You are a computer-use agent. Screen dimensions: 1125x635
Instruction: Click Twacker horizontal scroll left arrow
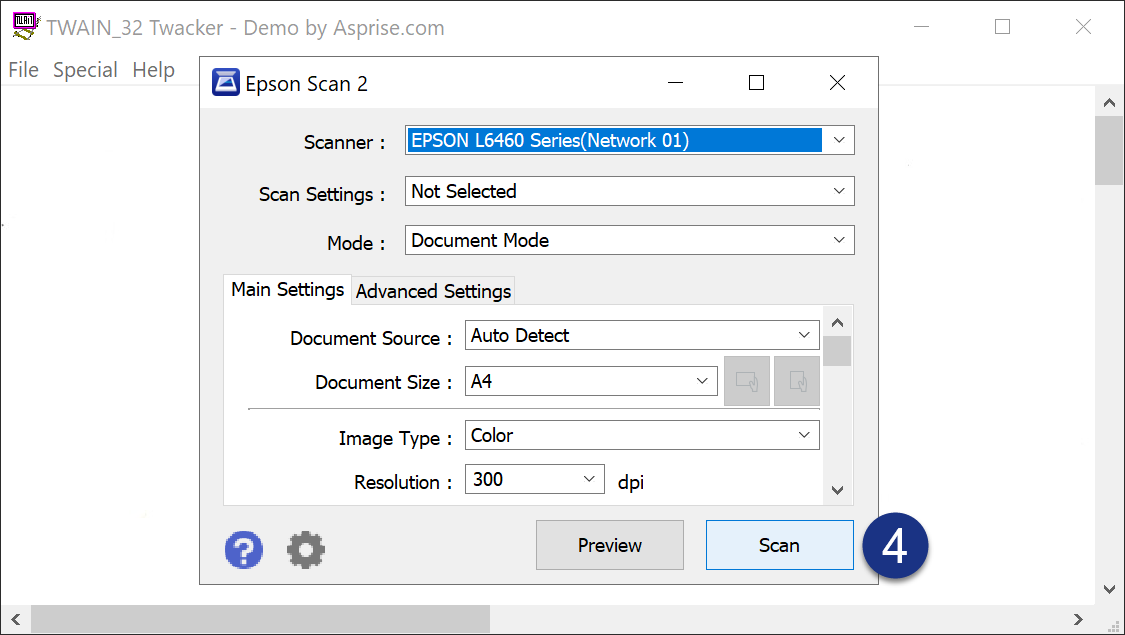[x=16, y=619]
